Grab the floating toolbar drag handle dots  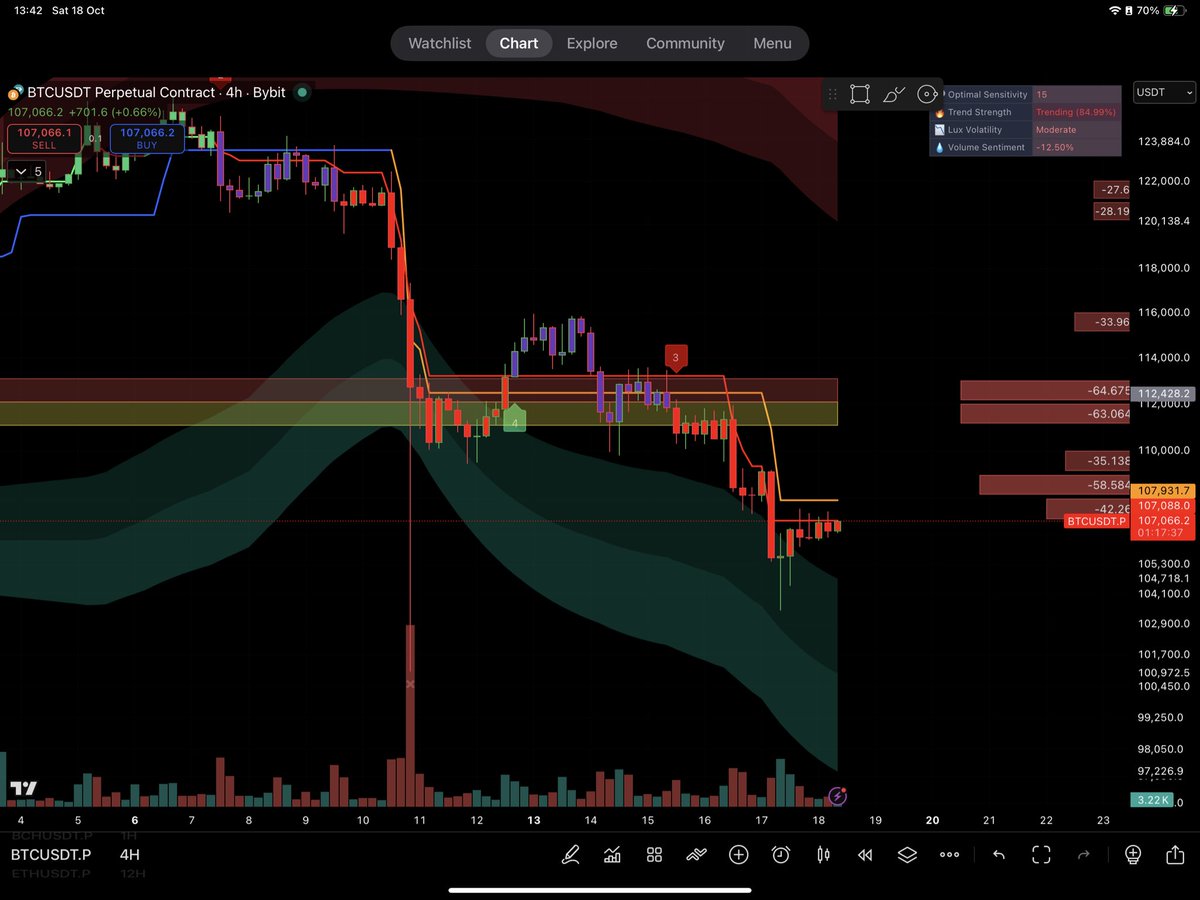(x=832, y=95)
